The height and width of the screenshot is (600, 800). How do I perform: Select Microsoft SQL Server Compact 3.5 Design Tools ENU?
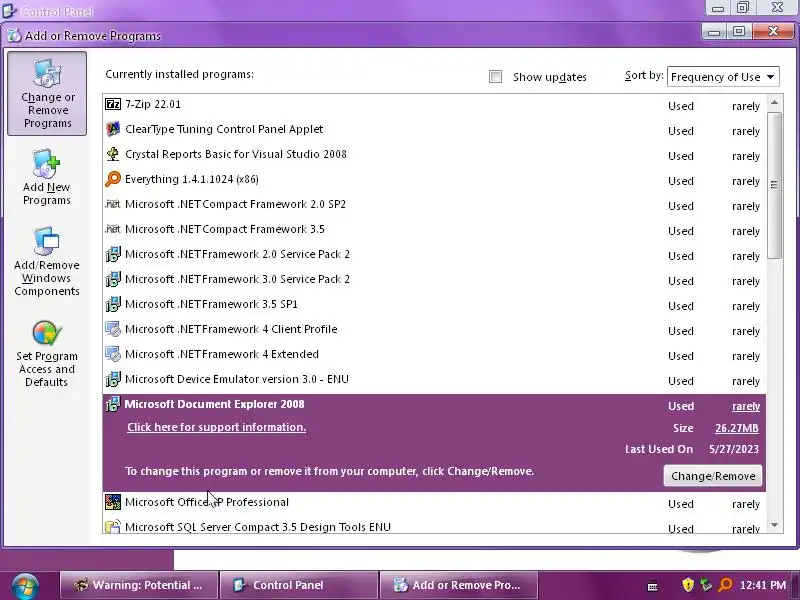click(x=434, y=527)
